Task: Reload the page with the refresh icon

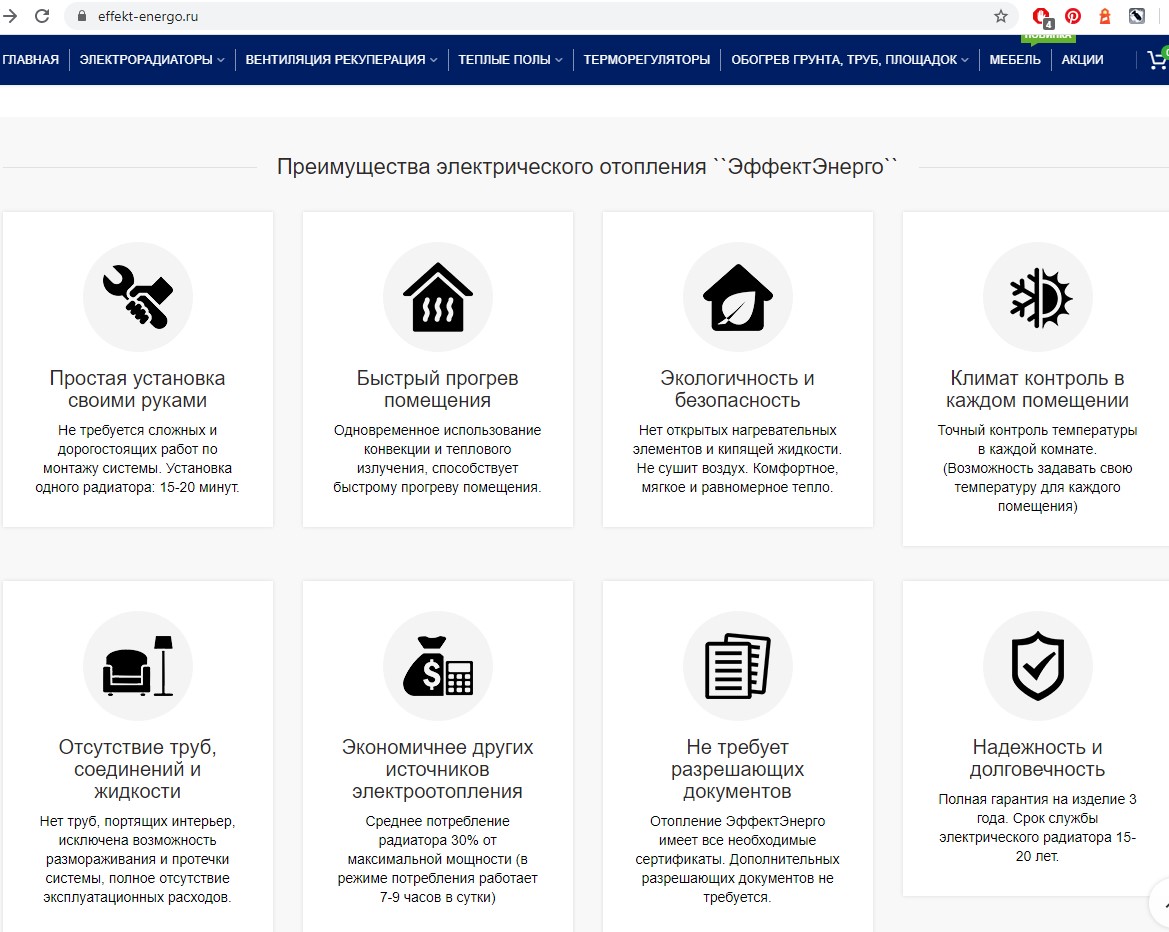Action: click(42, 16)
